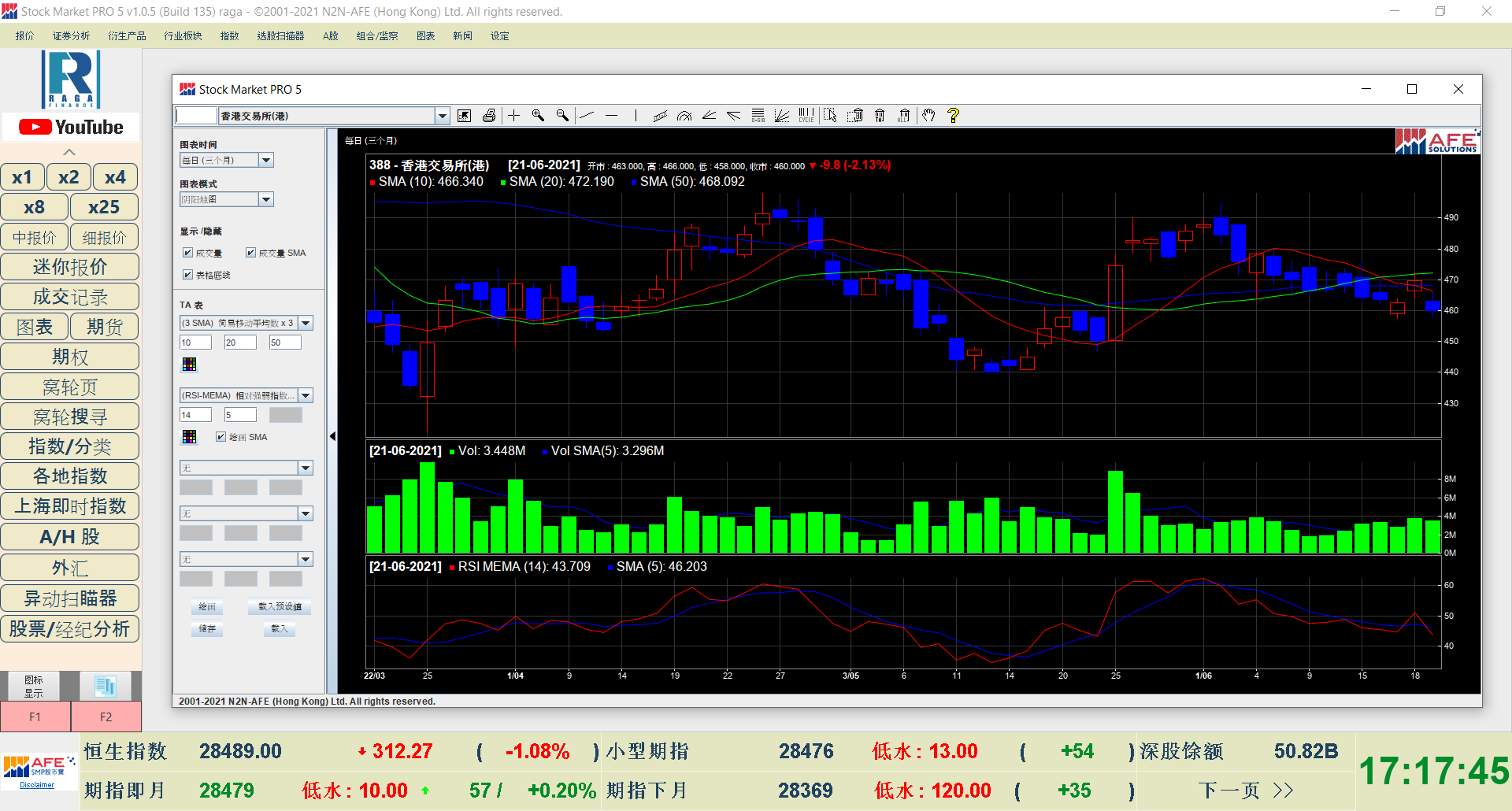Select the hand pan tool
The height and width of the screenshot is (811, 1512).
tap(929, 116)
